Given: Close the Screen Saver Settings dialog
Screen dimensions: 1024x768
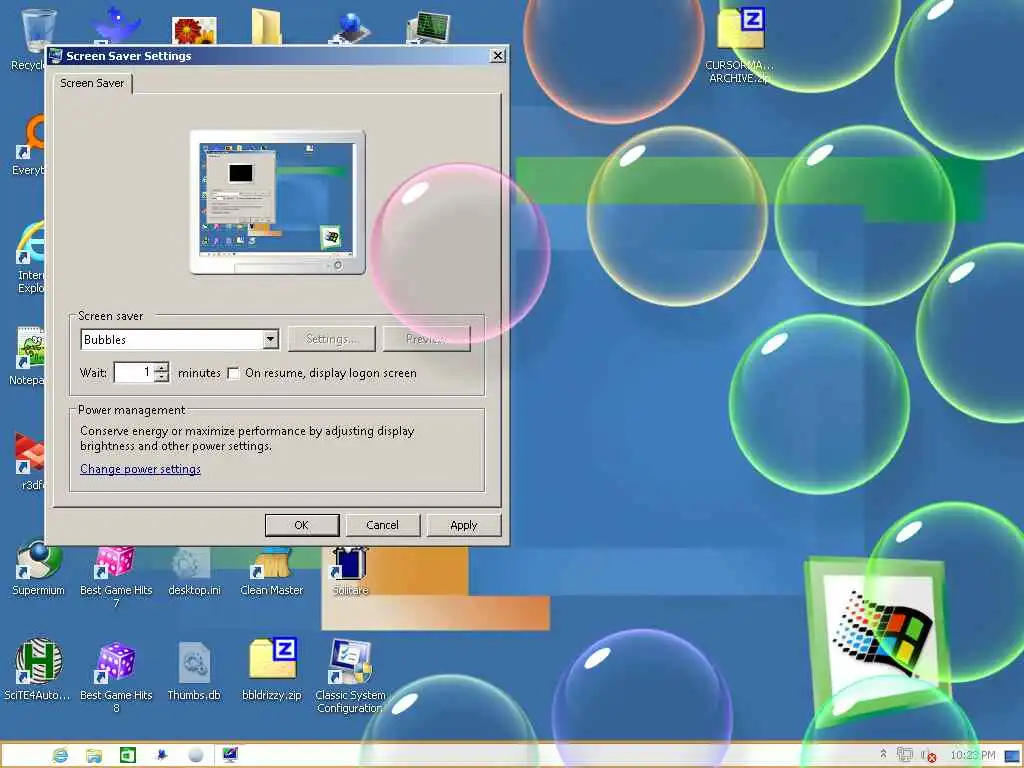Looking at the screenshot, I should (x=498, y=56).
